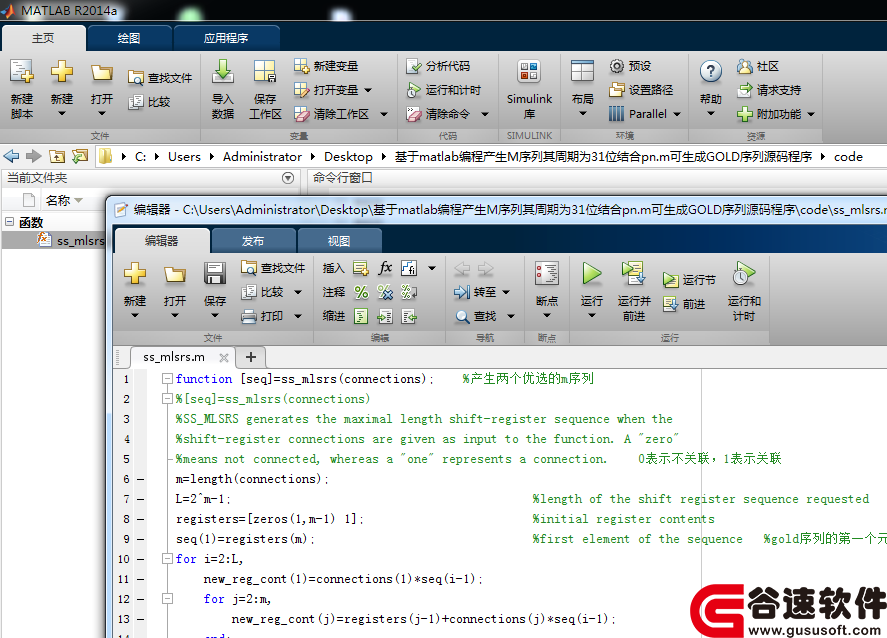Click the uncomment icon
The width and height of the screenshot is (887, 638).
click(385, 292)
